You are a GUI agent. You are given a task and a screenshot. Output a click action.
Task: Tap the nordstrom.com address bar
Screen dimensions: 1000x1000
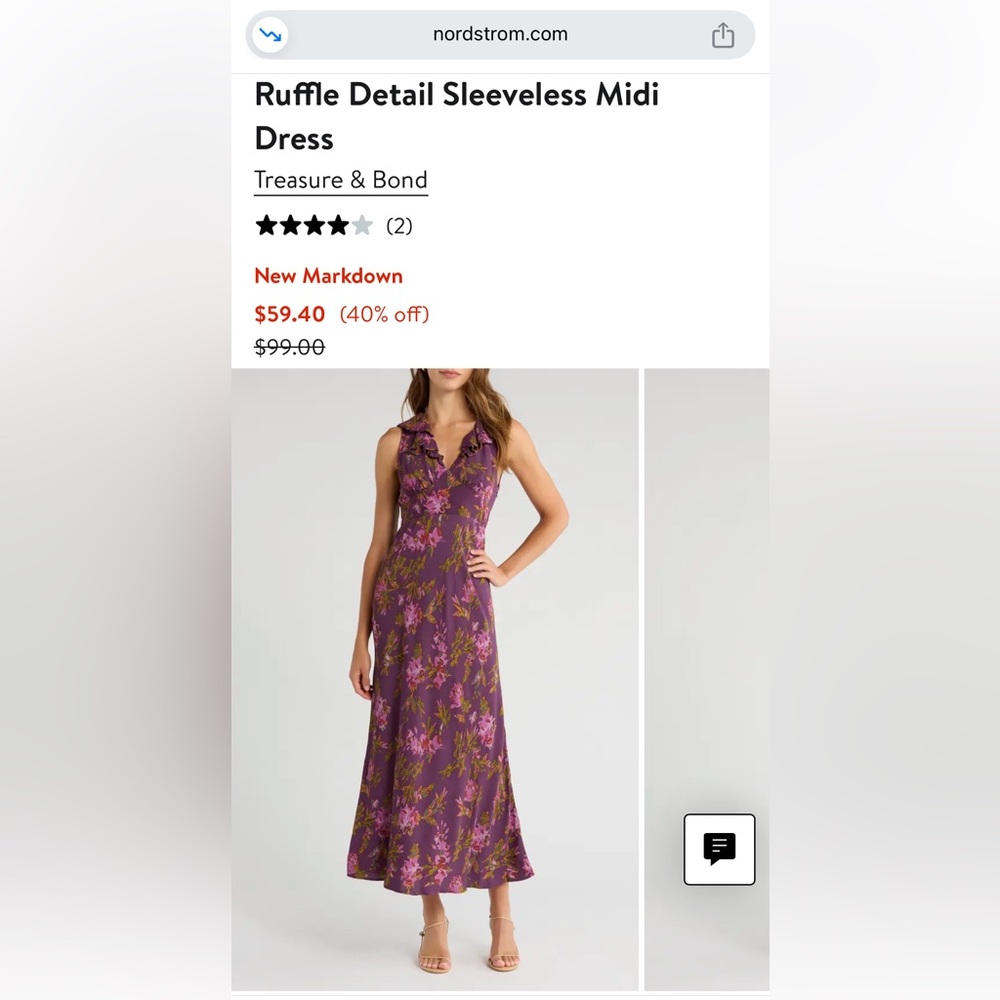(500, 34)
